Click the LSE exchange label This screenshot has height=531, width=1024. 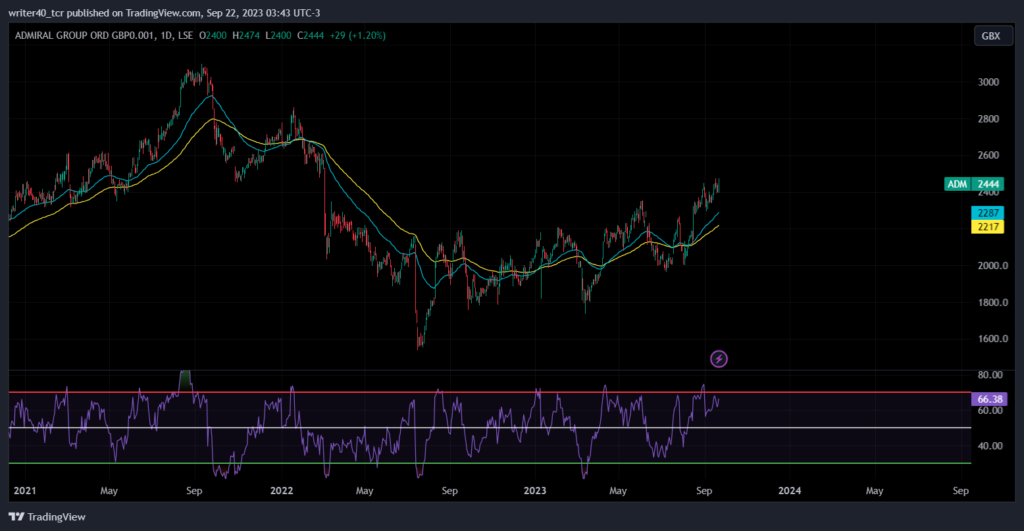click(185, 35)
